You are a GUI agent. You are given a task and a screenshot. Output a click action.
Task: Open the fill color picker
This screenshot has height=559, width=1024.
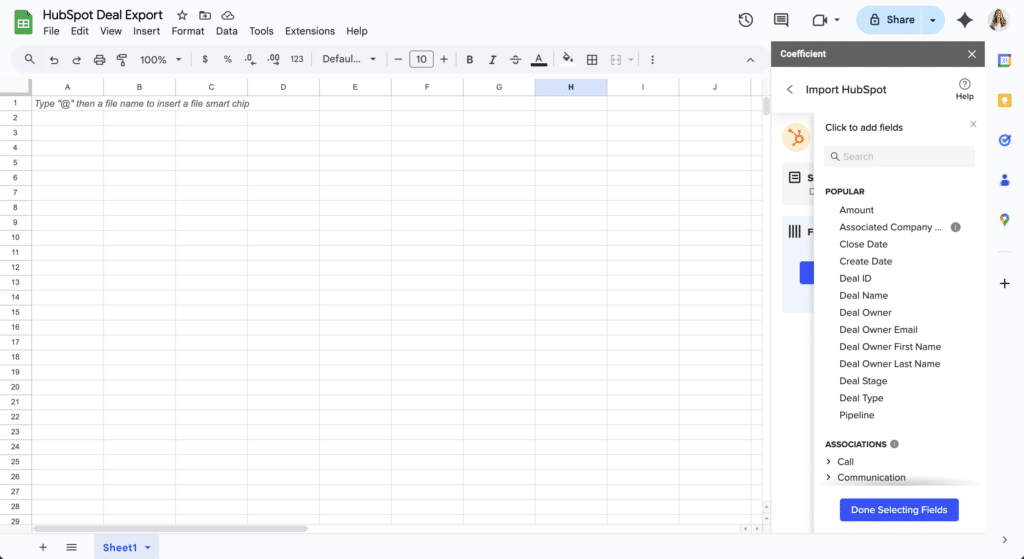pos(568,60)
